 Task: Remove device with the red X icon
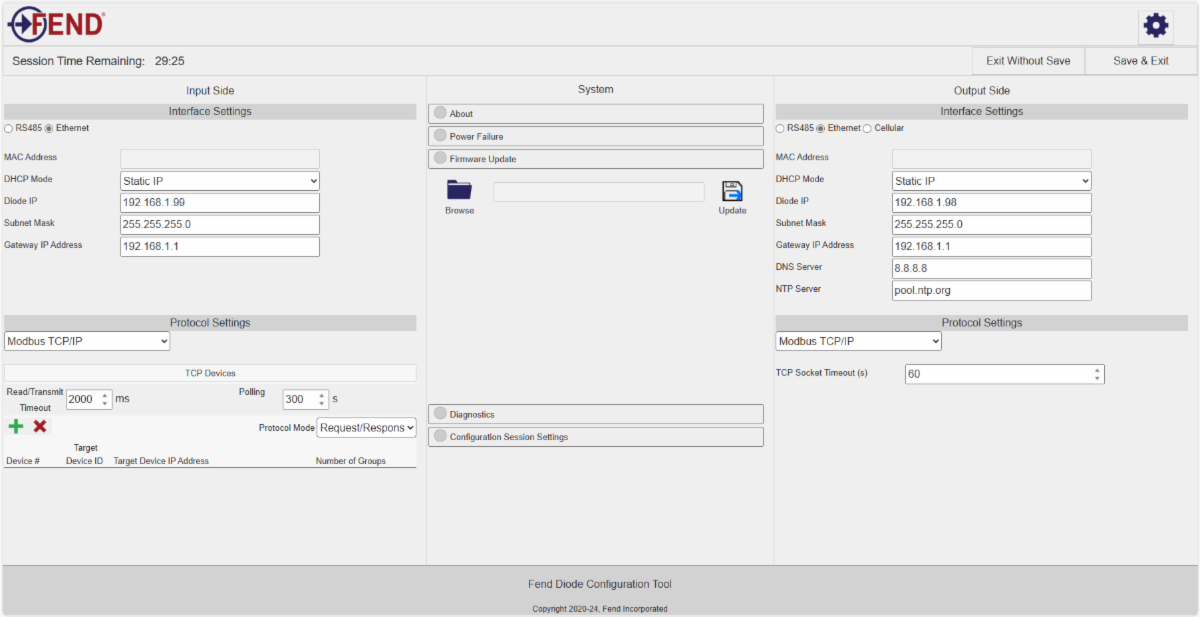[x=40, y=427]
